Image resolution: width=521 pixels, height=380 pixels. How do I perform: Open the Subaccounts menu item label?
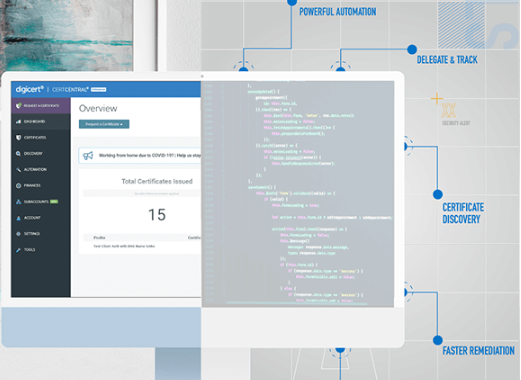(36, 202)
